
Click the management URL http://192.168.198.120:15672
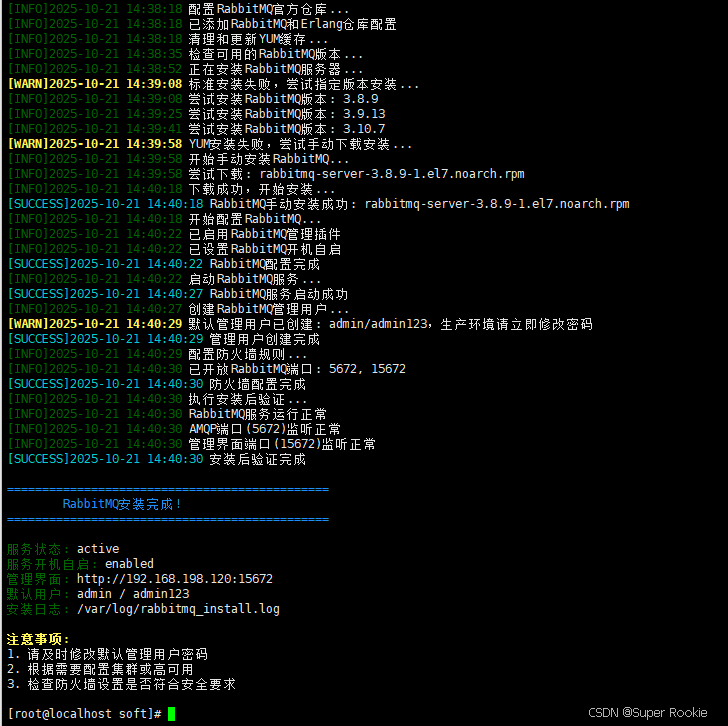[x=175, y=578]
